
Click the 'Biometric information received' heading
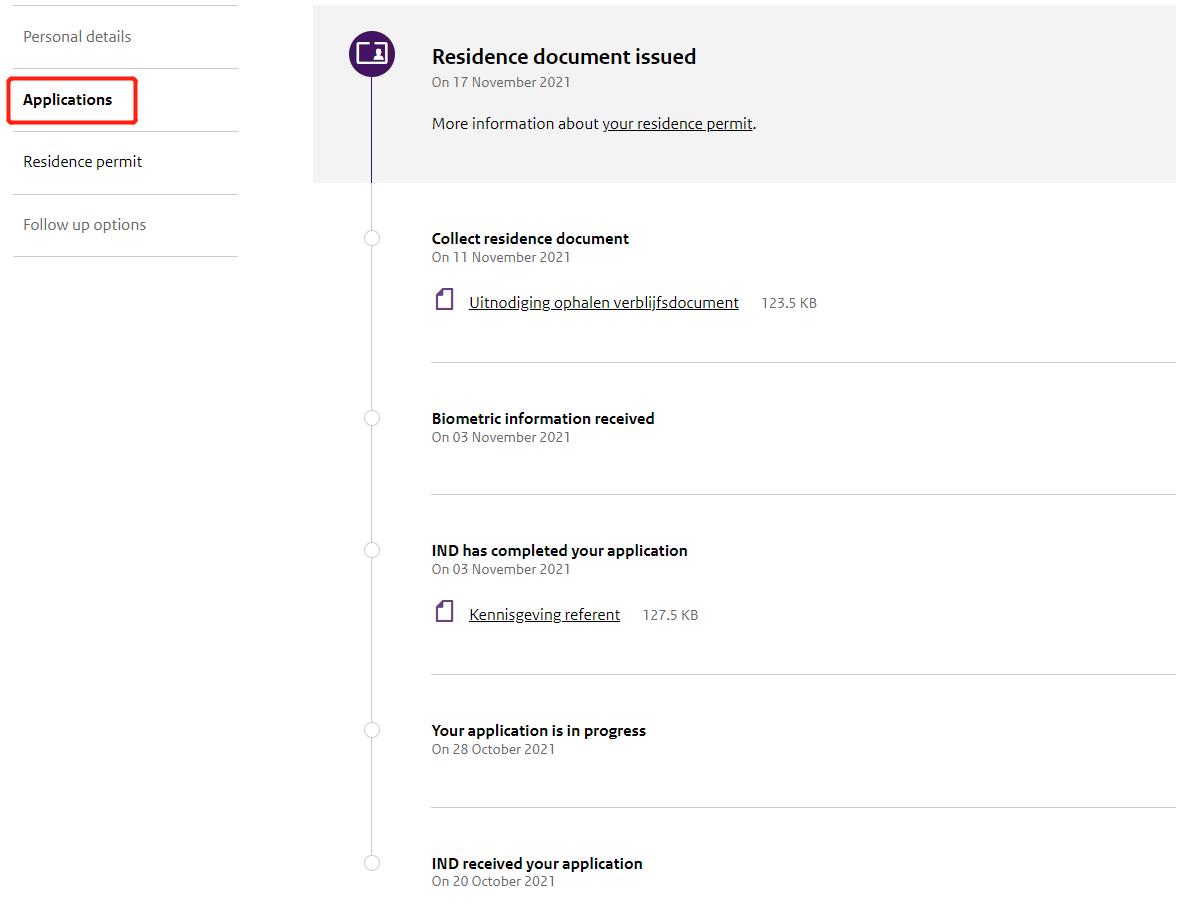tap(542, 419)
